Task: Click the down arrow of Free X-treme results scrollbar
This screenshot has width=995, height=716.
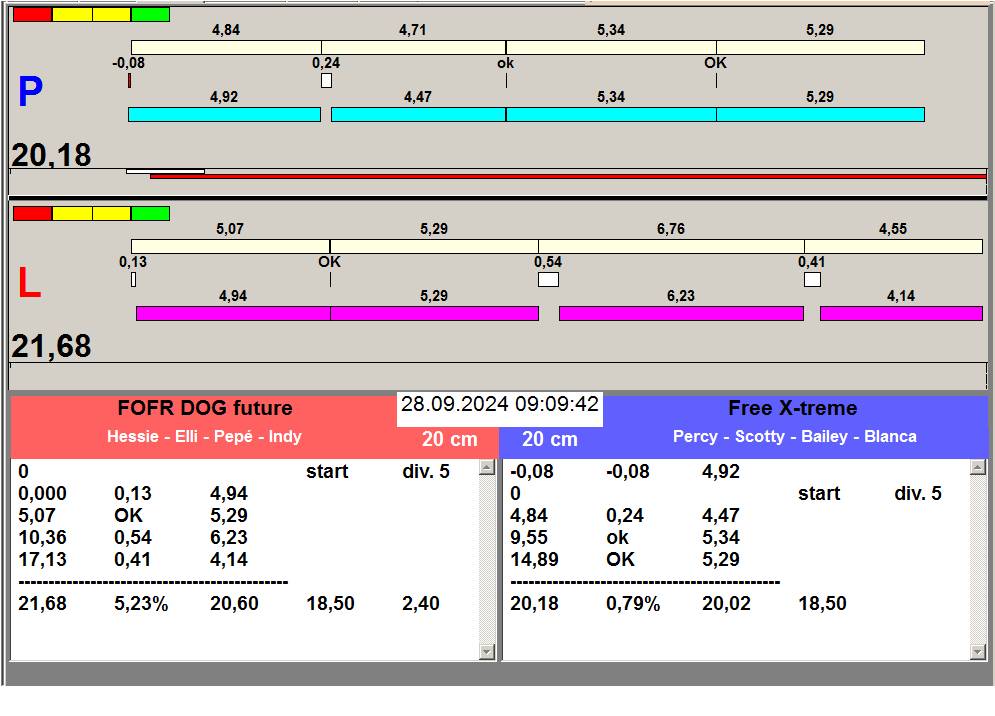Action: pyautogui.click(x=978, y=651)
